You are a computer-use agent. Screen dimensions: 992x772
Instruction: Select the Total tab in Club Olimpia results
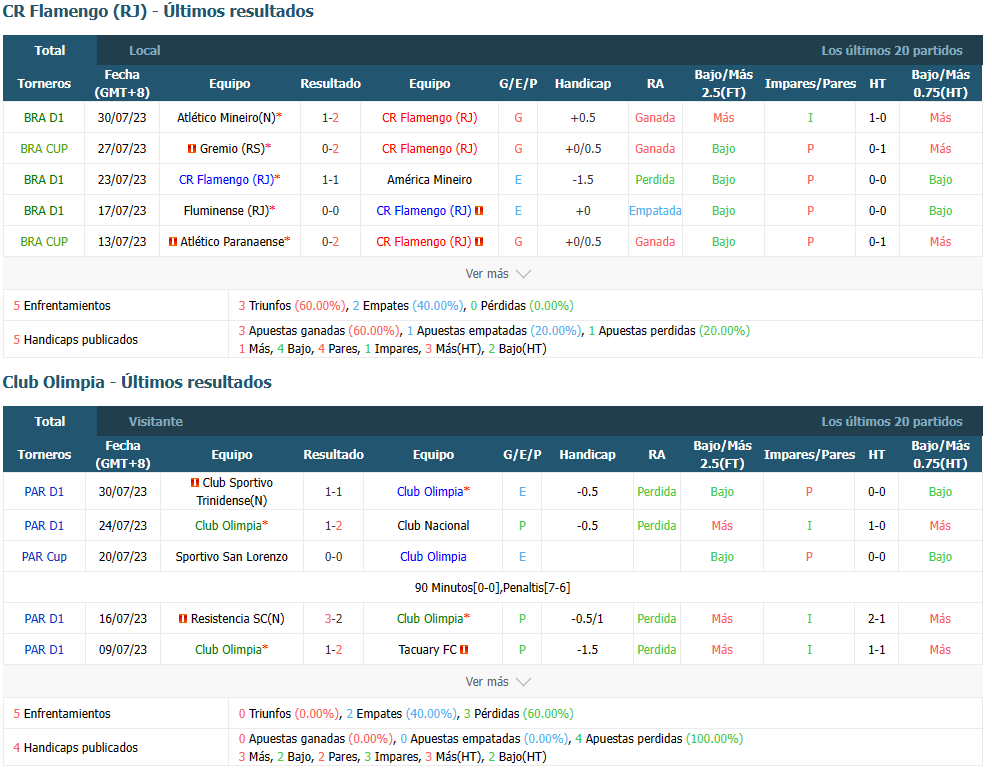pos(49,421)
